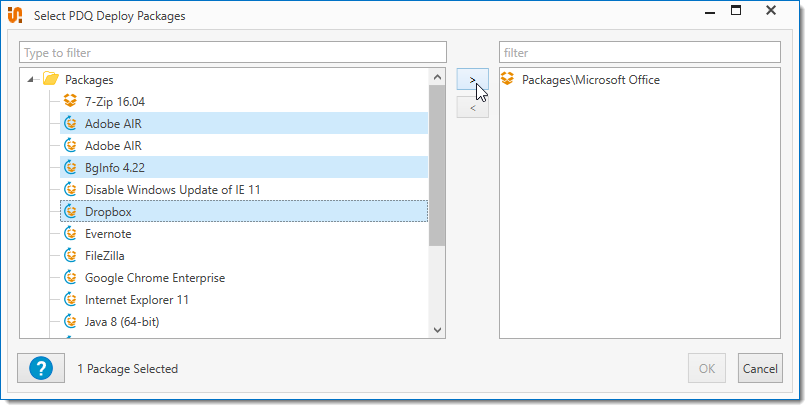Add selected packages with the > button
810x410 pixels.
tap(472, 79)
